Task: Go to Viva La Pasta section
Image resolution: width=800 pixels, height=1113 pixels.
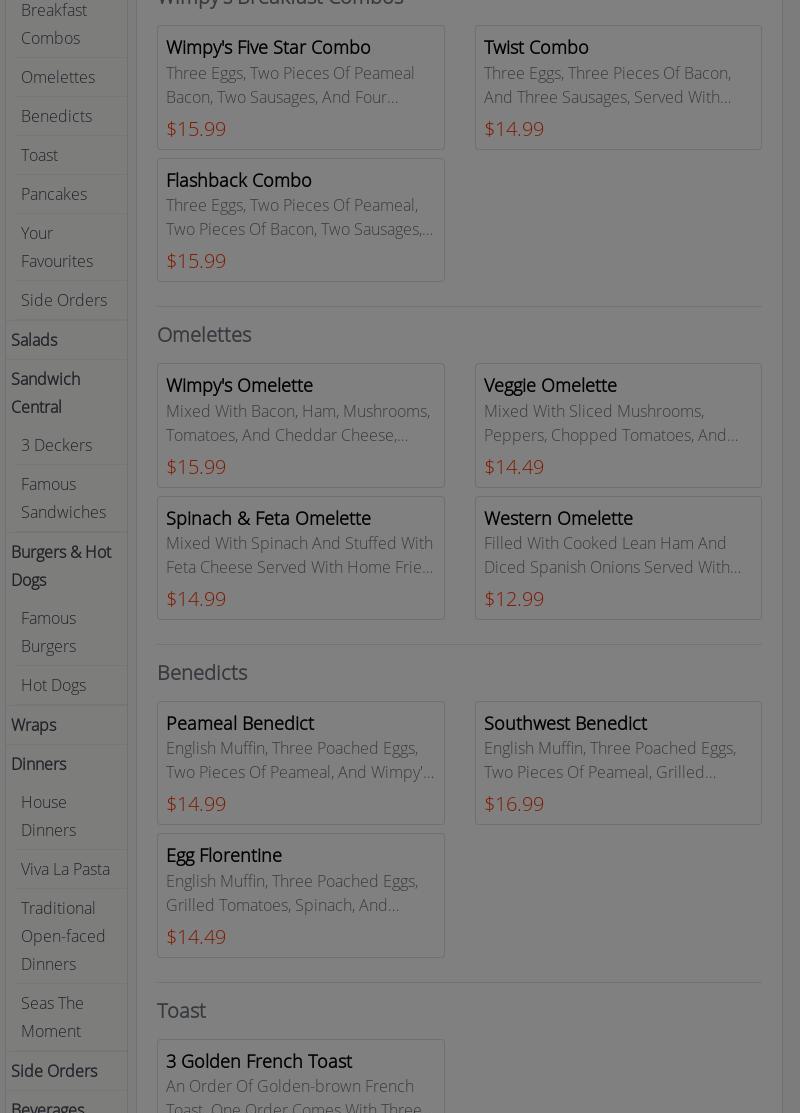Action: point(65,869)
